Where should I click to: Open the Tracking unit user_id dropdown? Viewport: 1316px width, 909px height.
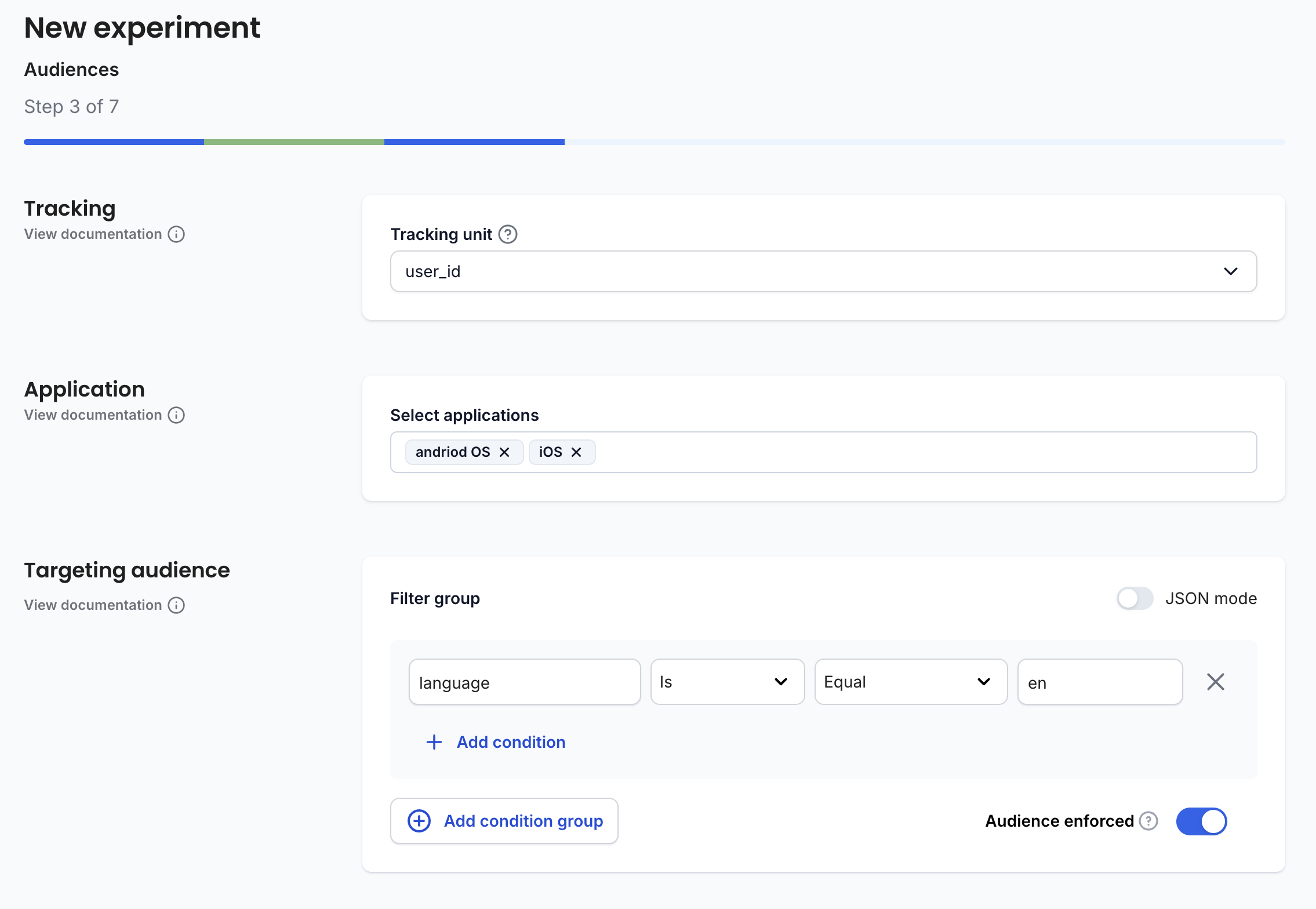823,271
